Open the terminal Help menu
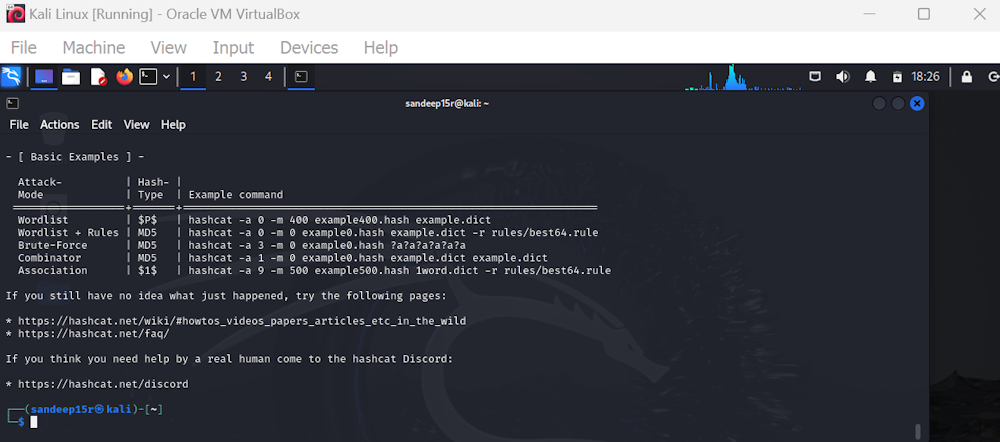This screenshot has height=442, width=1000. coord(173,124)
